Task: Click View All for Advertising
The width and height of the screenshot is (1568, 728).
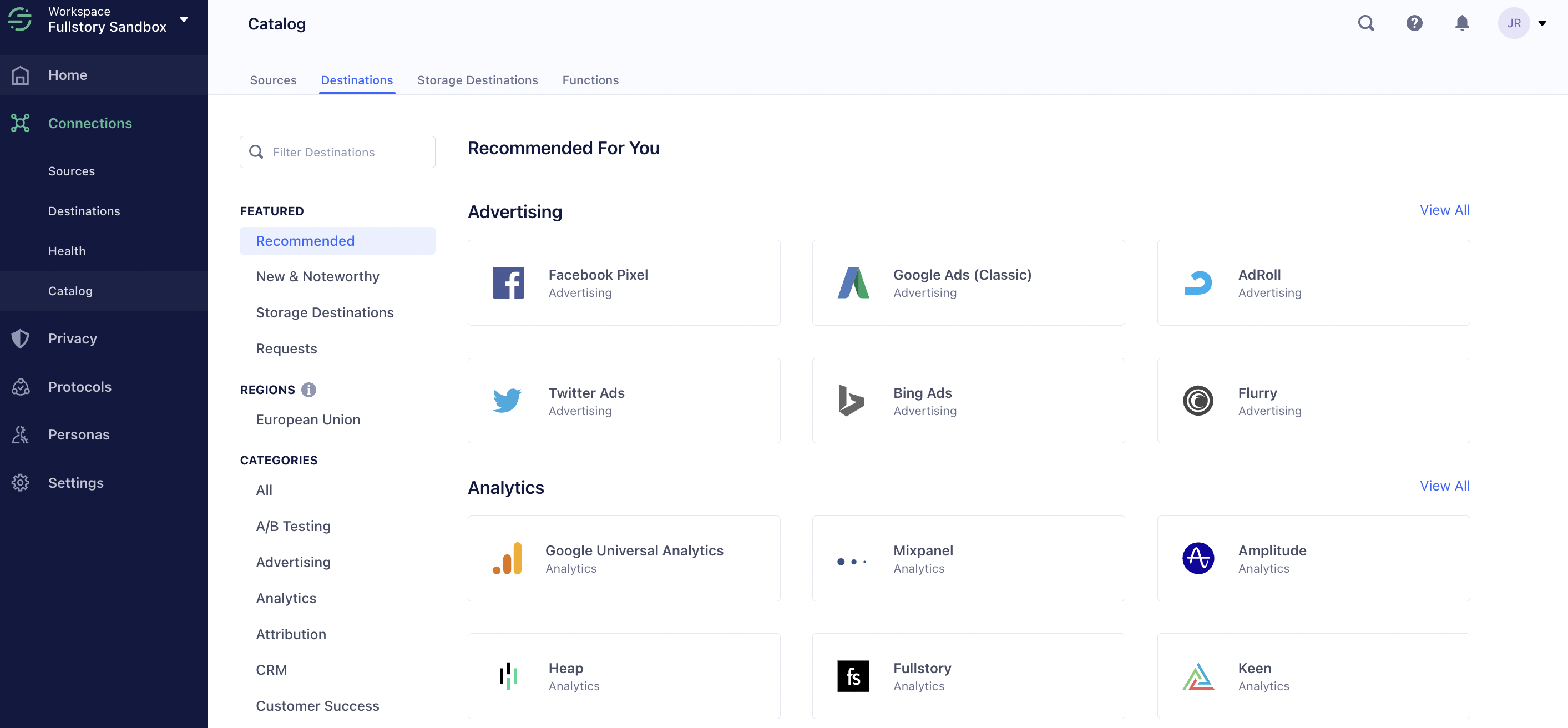Action: pos(1444,210)
